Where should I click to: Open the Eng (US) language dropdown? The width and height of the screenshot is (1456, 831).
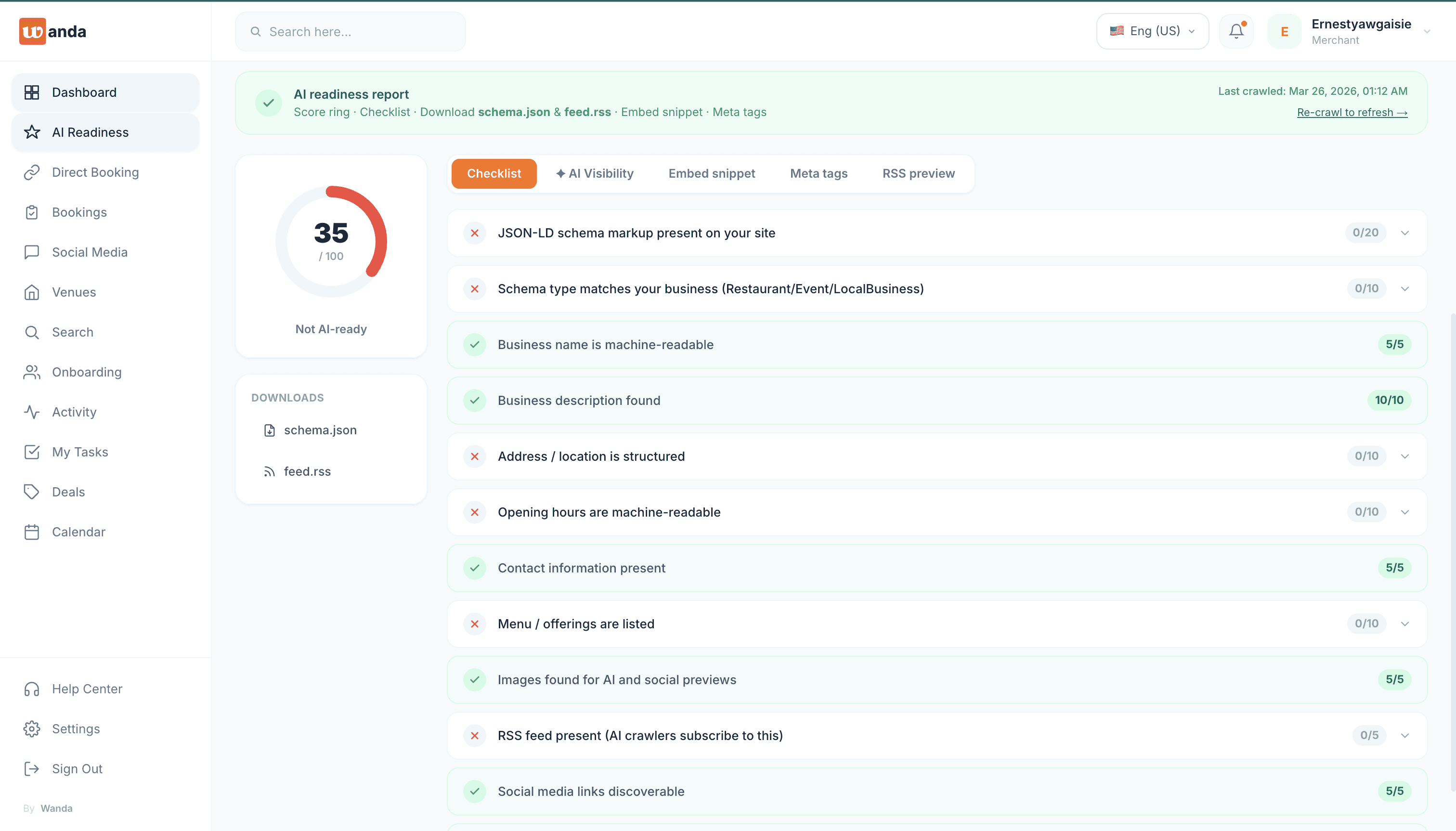click(1152, 31)
